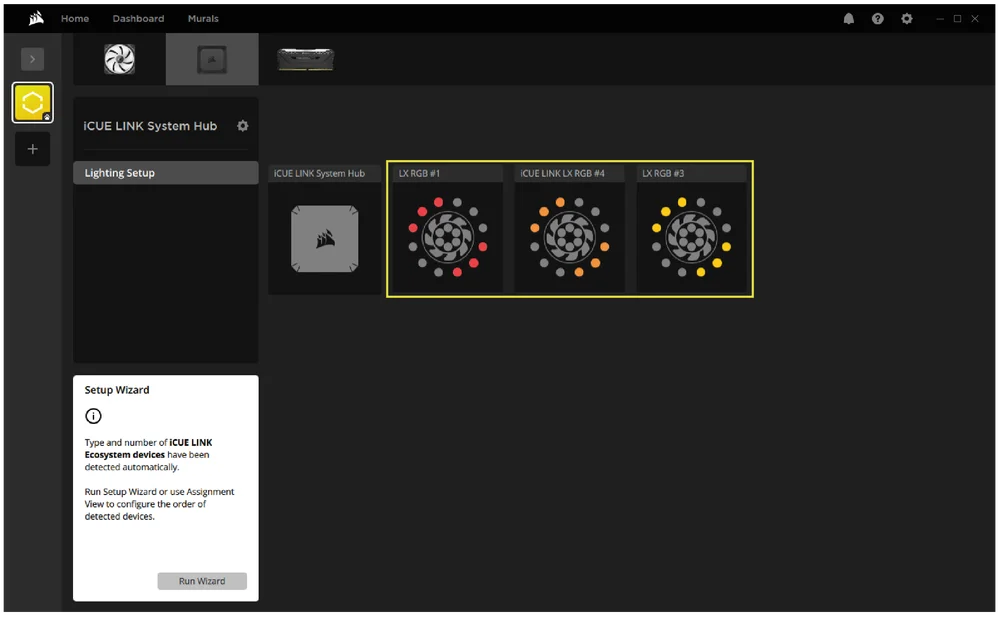Open the Dashboard tab
This screenshot has width=1000, height=617.
(x=138, y=18)
